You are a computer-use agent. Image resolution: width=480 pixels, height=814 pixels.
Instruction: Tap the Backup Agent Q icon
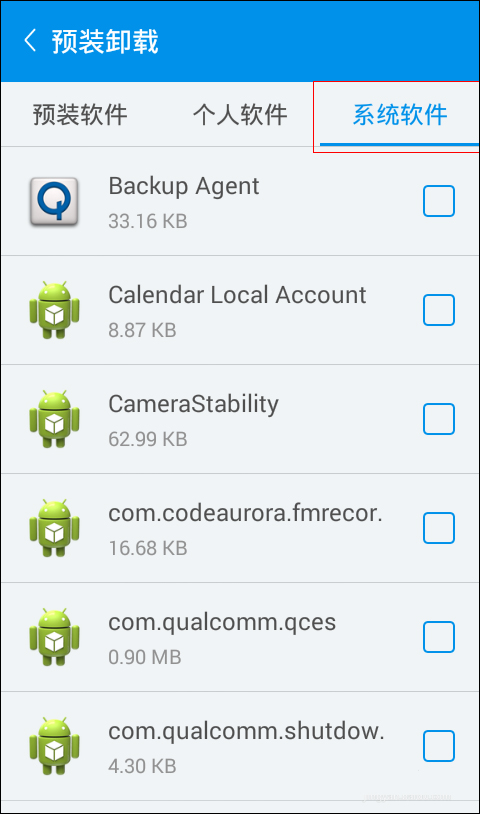[x=54, y=201]
